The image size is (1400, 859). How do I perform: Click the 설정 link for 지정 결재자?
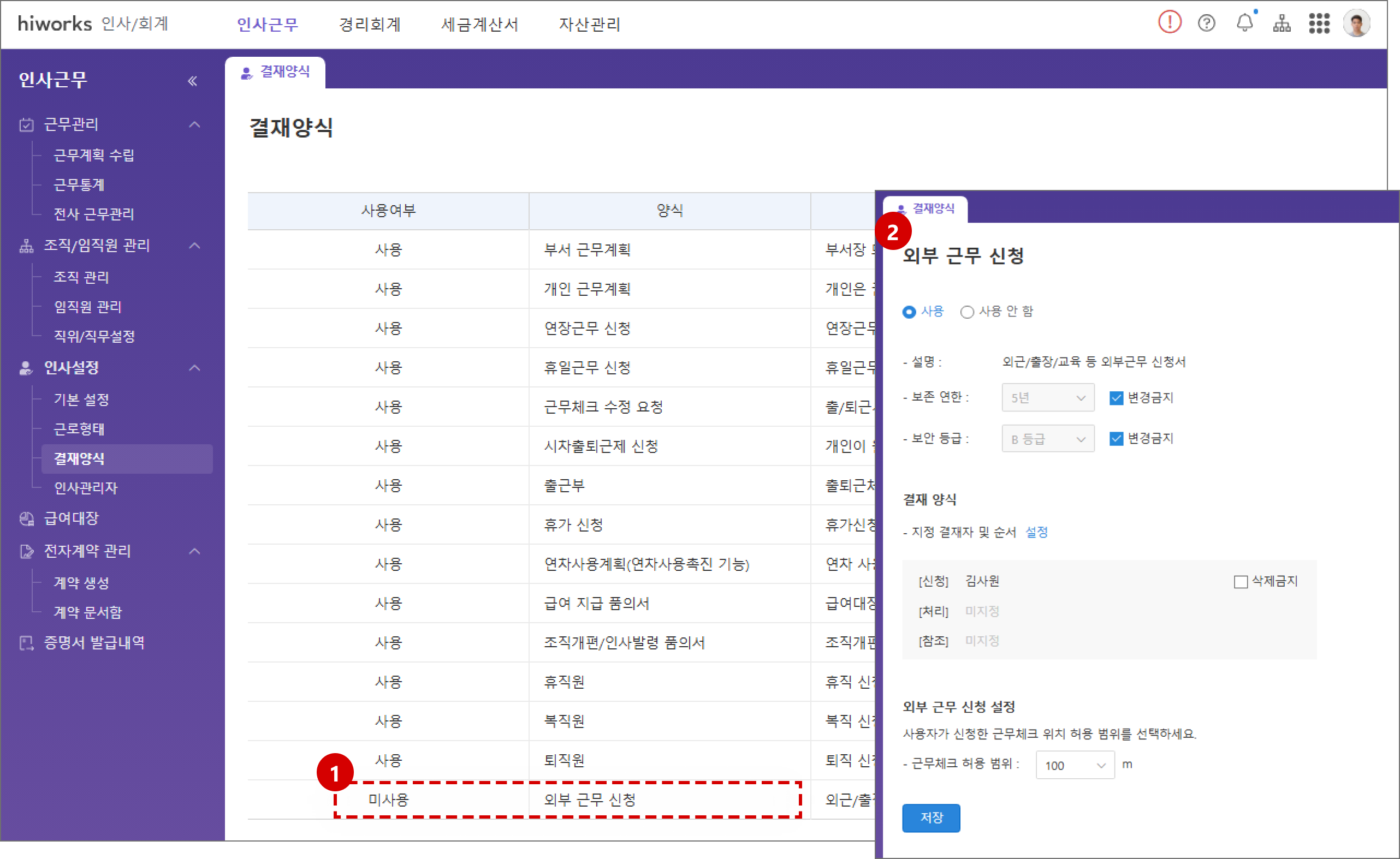1036,532
